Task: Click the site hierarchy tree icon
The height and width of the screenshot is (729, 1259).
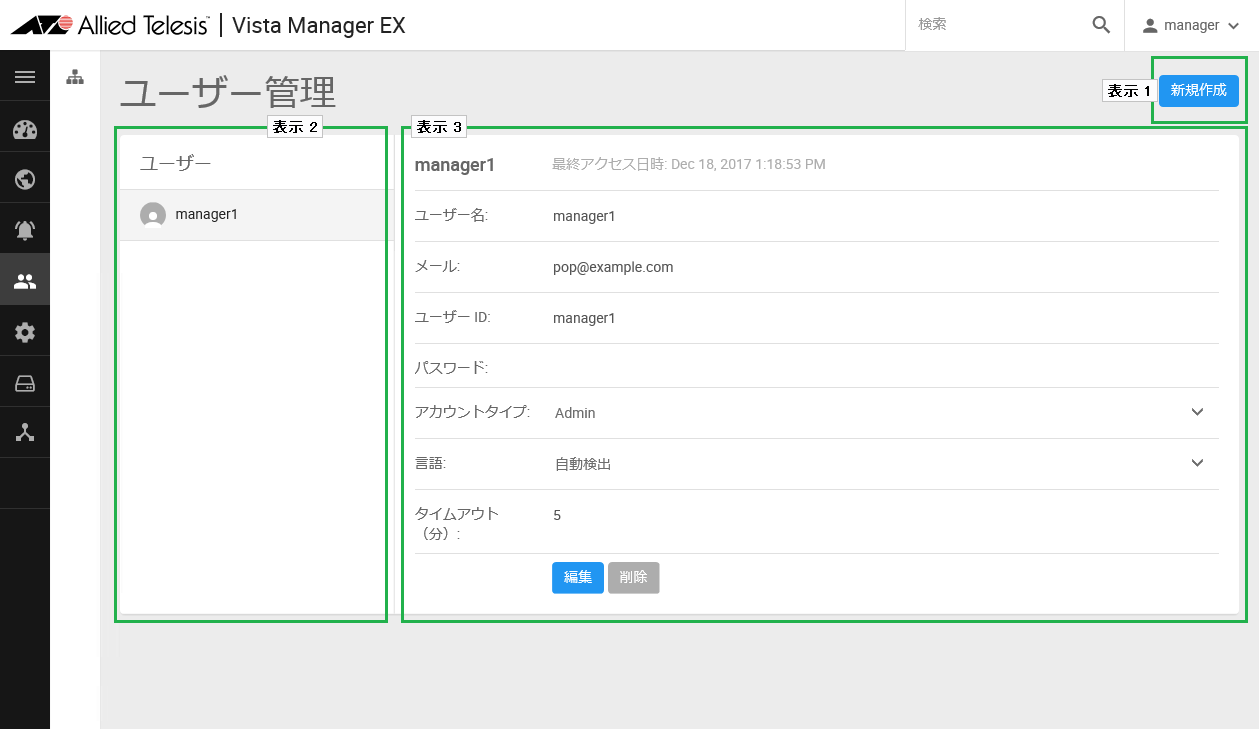Action: (75, 77)
